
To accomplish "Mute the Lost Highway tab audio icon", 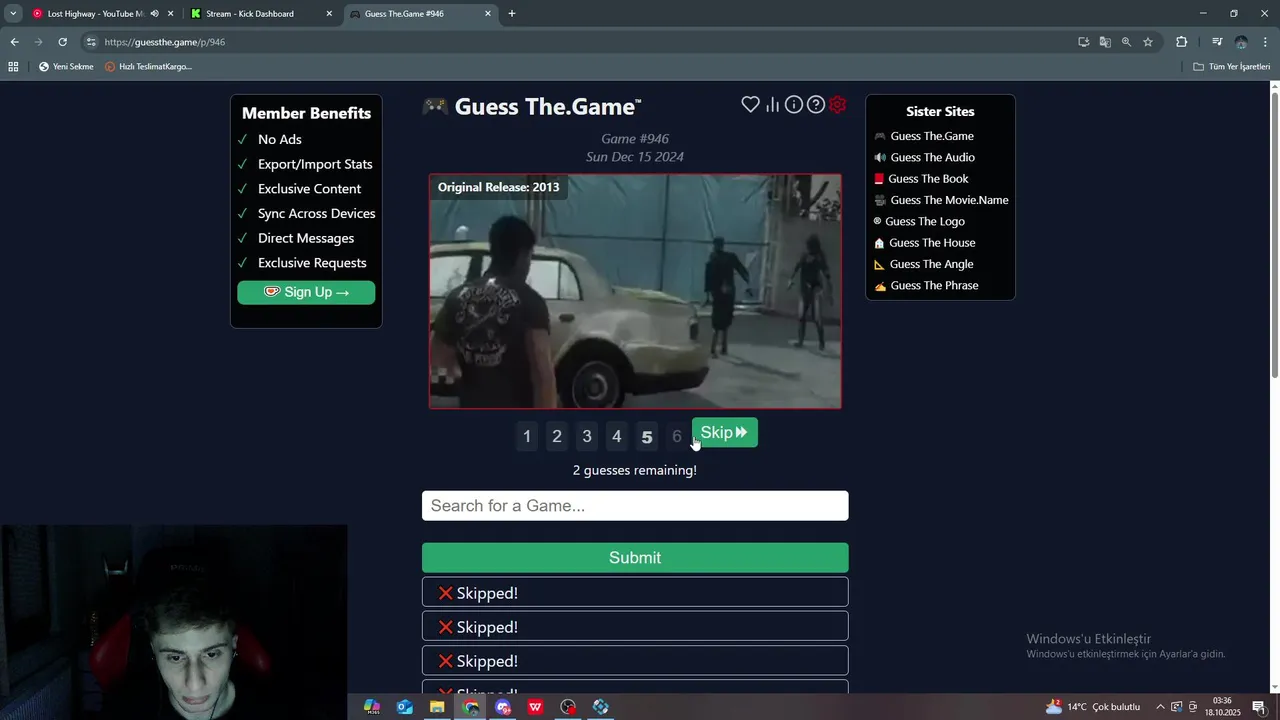I will click(x=154, y=14).
